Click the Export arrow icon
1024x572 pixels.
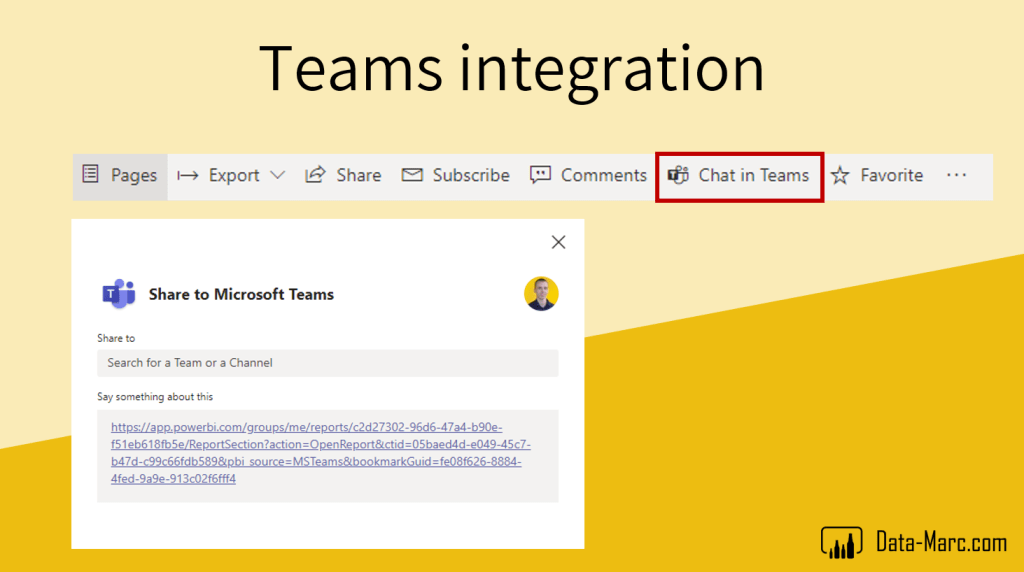[x=188, y=175]
